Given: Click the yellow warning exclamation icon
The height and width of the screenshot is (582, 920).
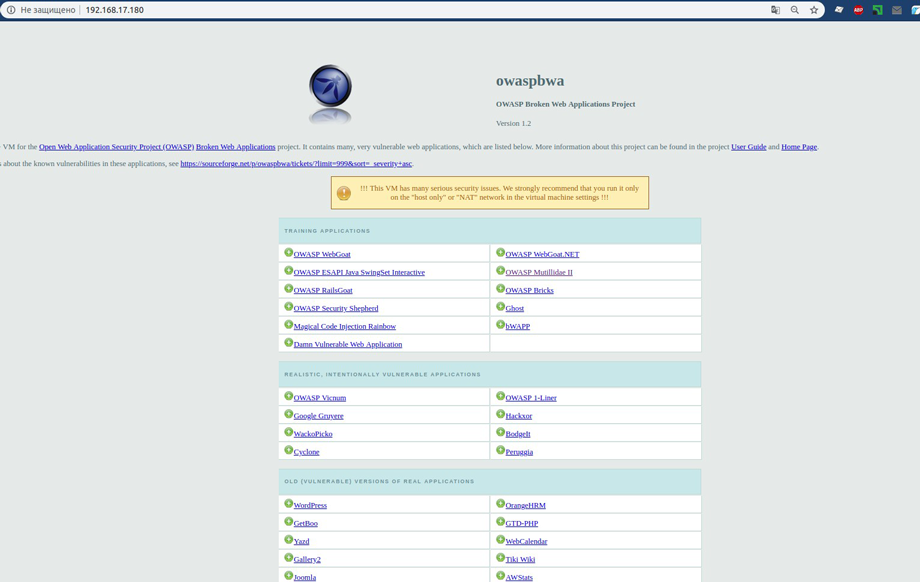Looking at the screenshot, I should [344, 193].
